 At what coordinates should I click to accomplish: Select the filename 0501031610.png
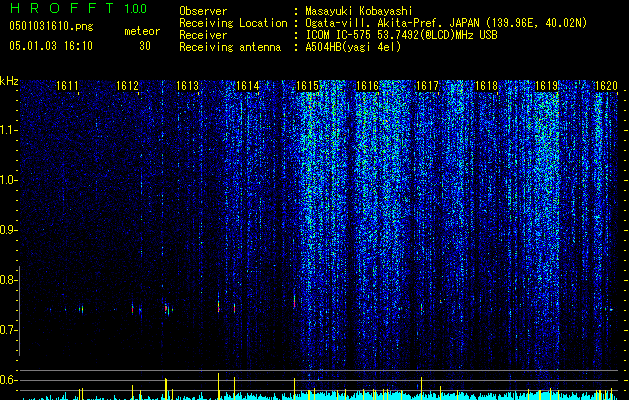point(51,27)
